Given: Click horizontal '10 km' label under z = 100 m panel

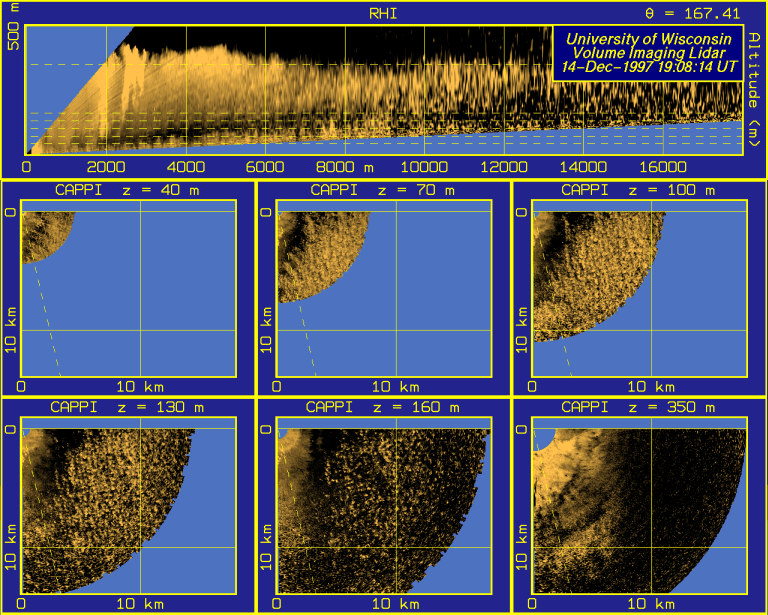Looking at the screenshot, I should [651, 387].
